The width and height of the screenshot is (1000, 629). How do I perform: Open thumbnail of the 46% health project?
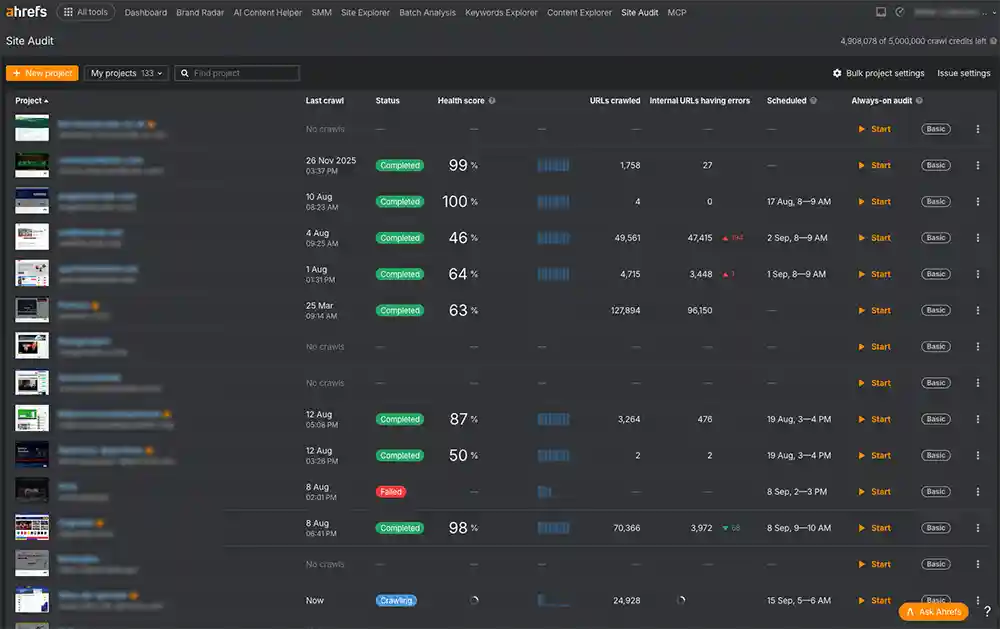pyautogui.click(x=32, y=237)
